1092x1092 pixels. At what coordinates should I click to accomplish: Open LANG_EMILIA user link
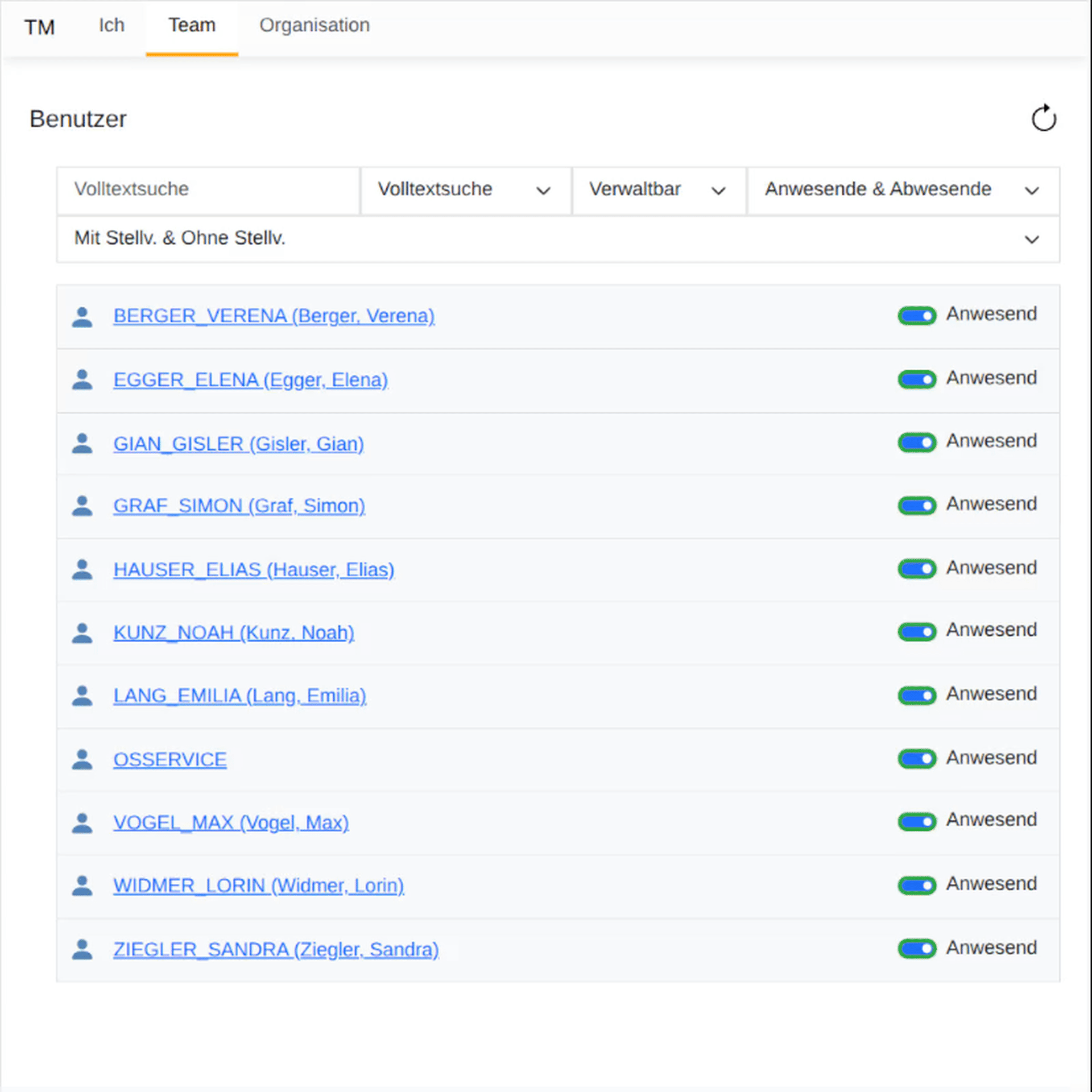pos(239,696)
